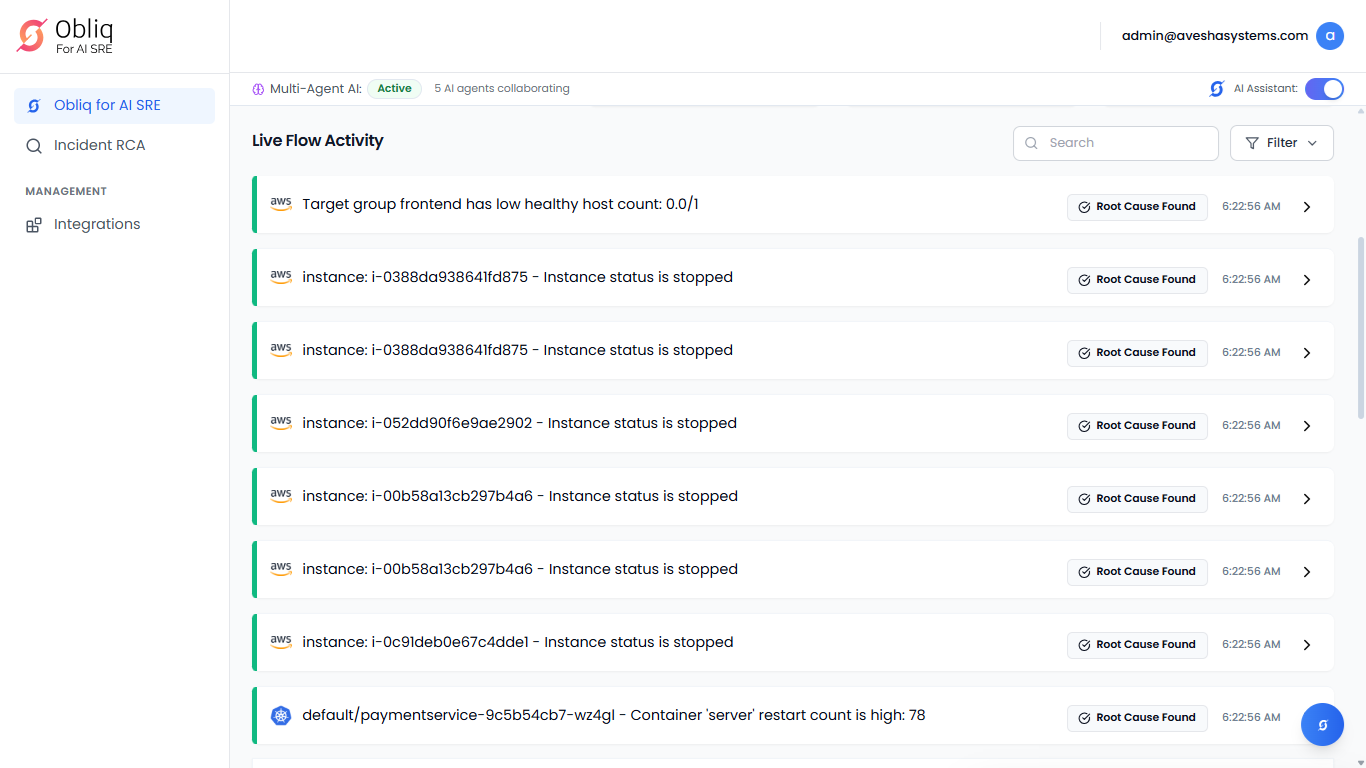Go to Integrations in sidebar
The image size is (1366, 768).
[x=97, y=224]
